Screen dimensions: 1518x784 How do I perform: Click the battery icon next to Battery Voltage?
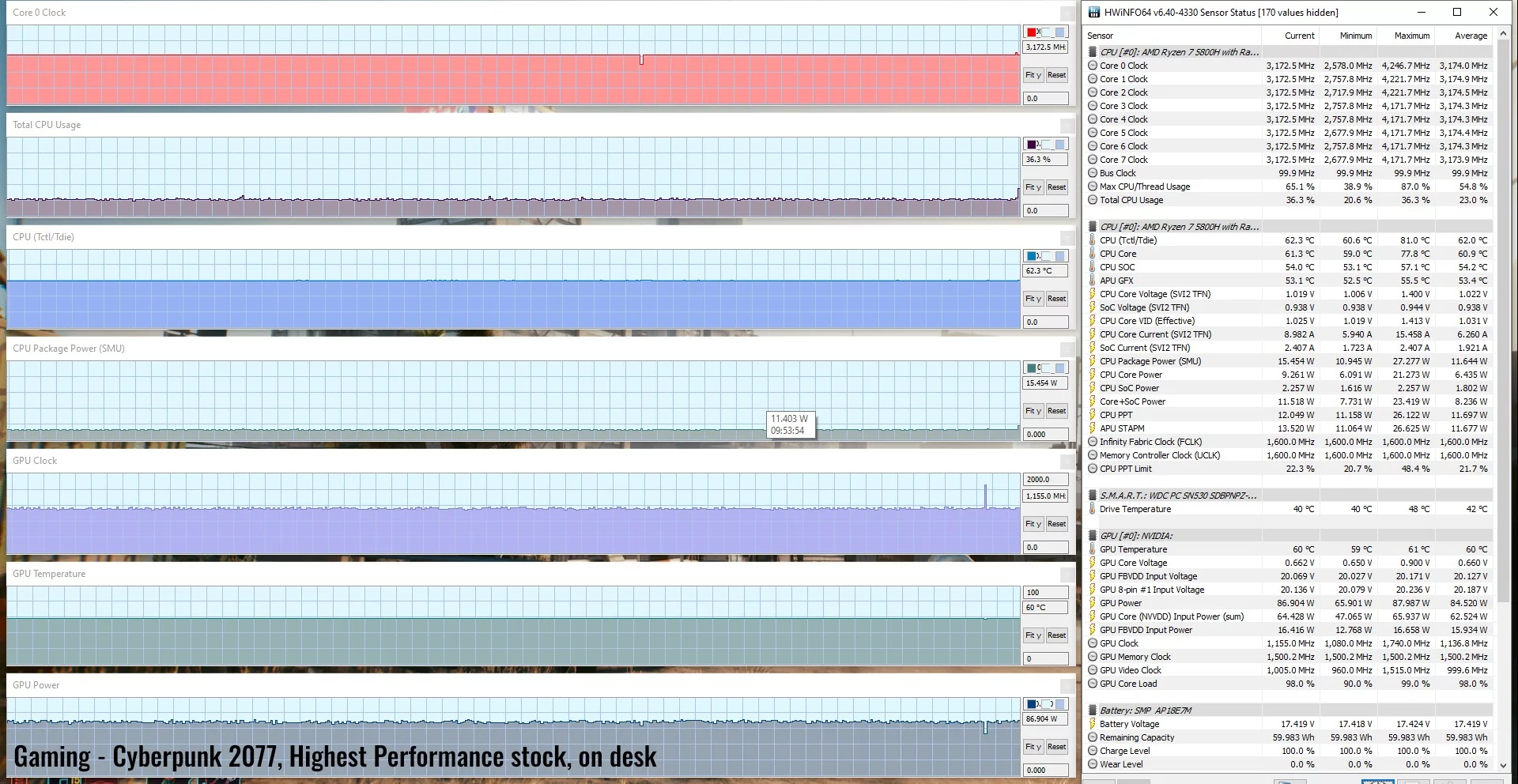tap(1093, 723)
